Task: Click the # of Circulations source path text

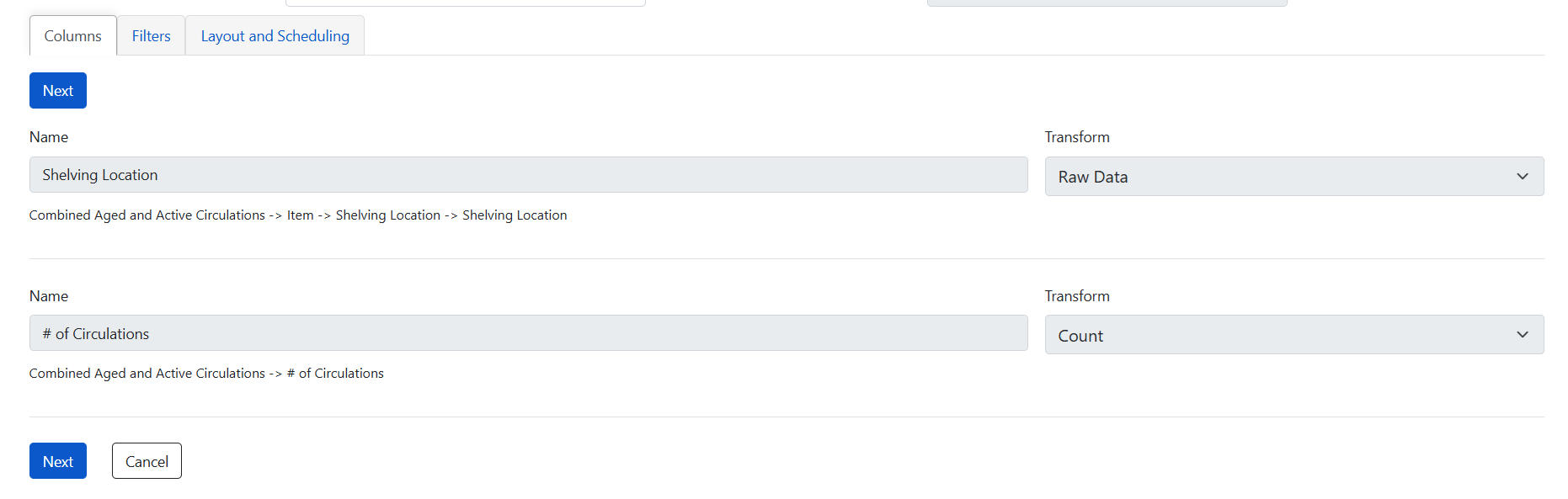Action: click(x=206, y=374)
